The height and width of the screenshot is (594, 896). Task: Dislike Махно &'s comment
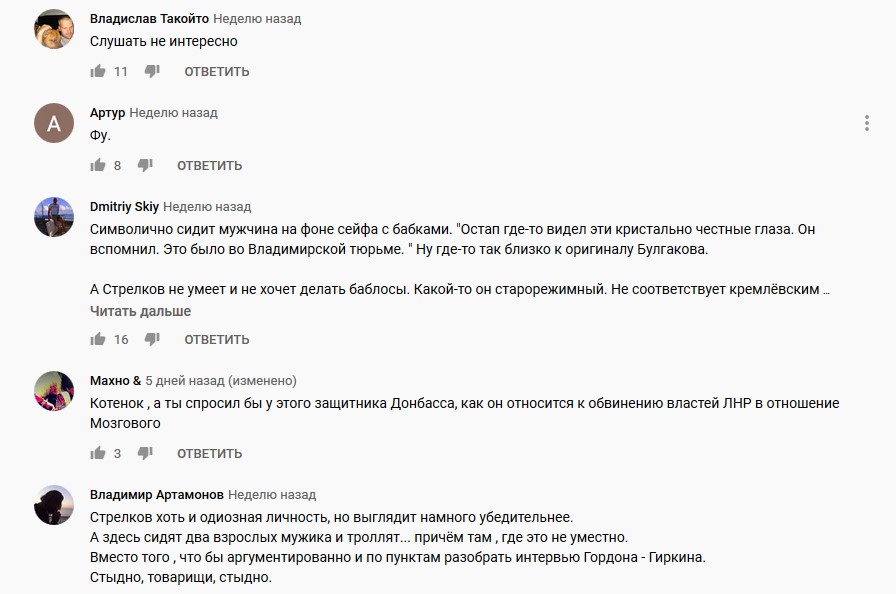(x=145, y=453)
